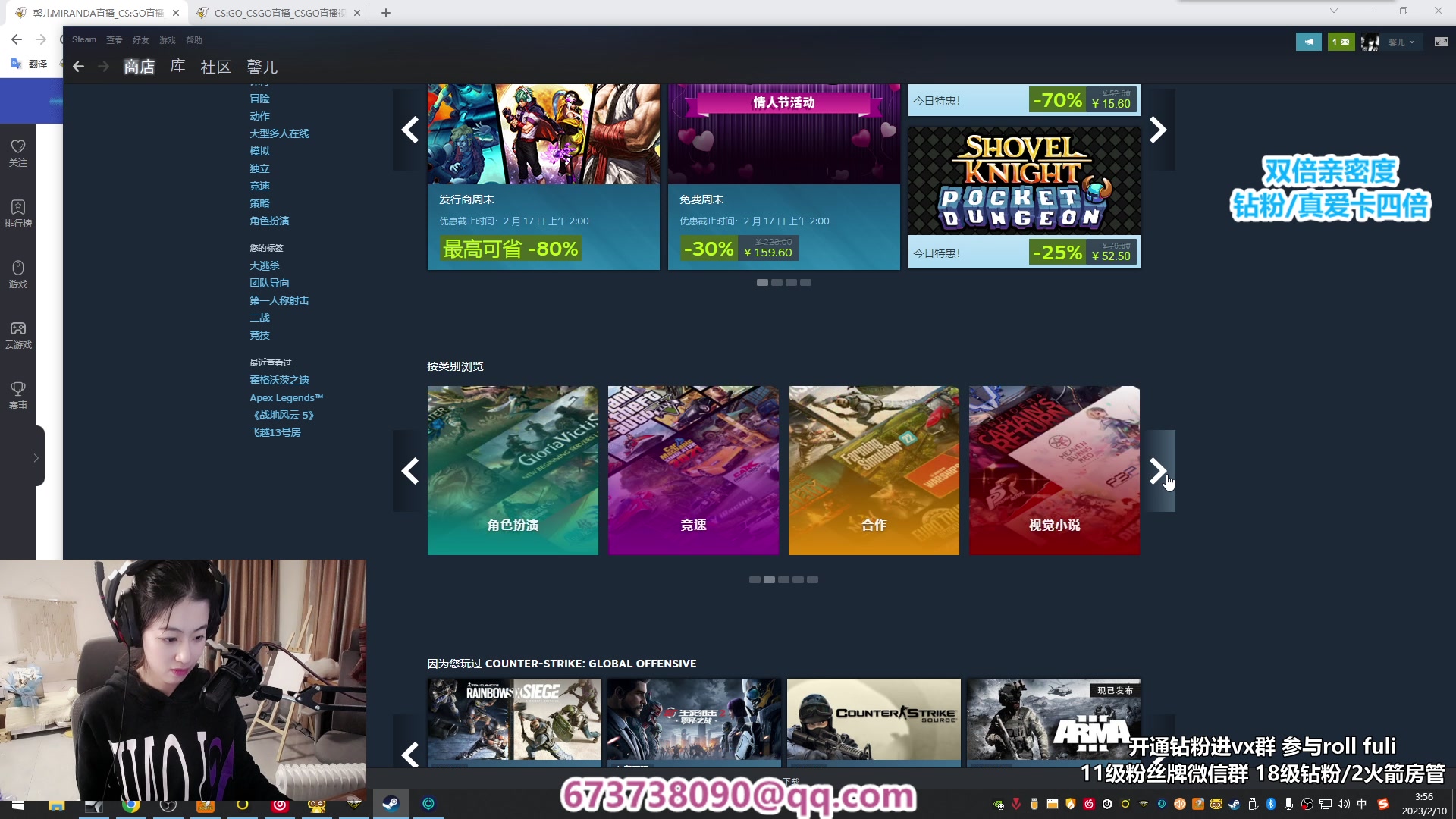The height and width of the screenshot is (819, 1456).
Task: Open the 查看 view menu
Action: coord(115,40)
